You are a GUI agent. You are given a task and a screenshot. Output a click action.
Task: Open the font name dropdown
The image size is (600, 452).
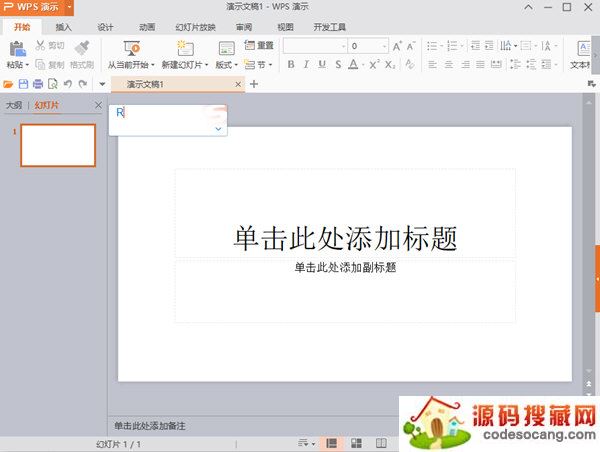coord(343,46)
